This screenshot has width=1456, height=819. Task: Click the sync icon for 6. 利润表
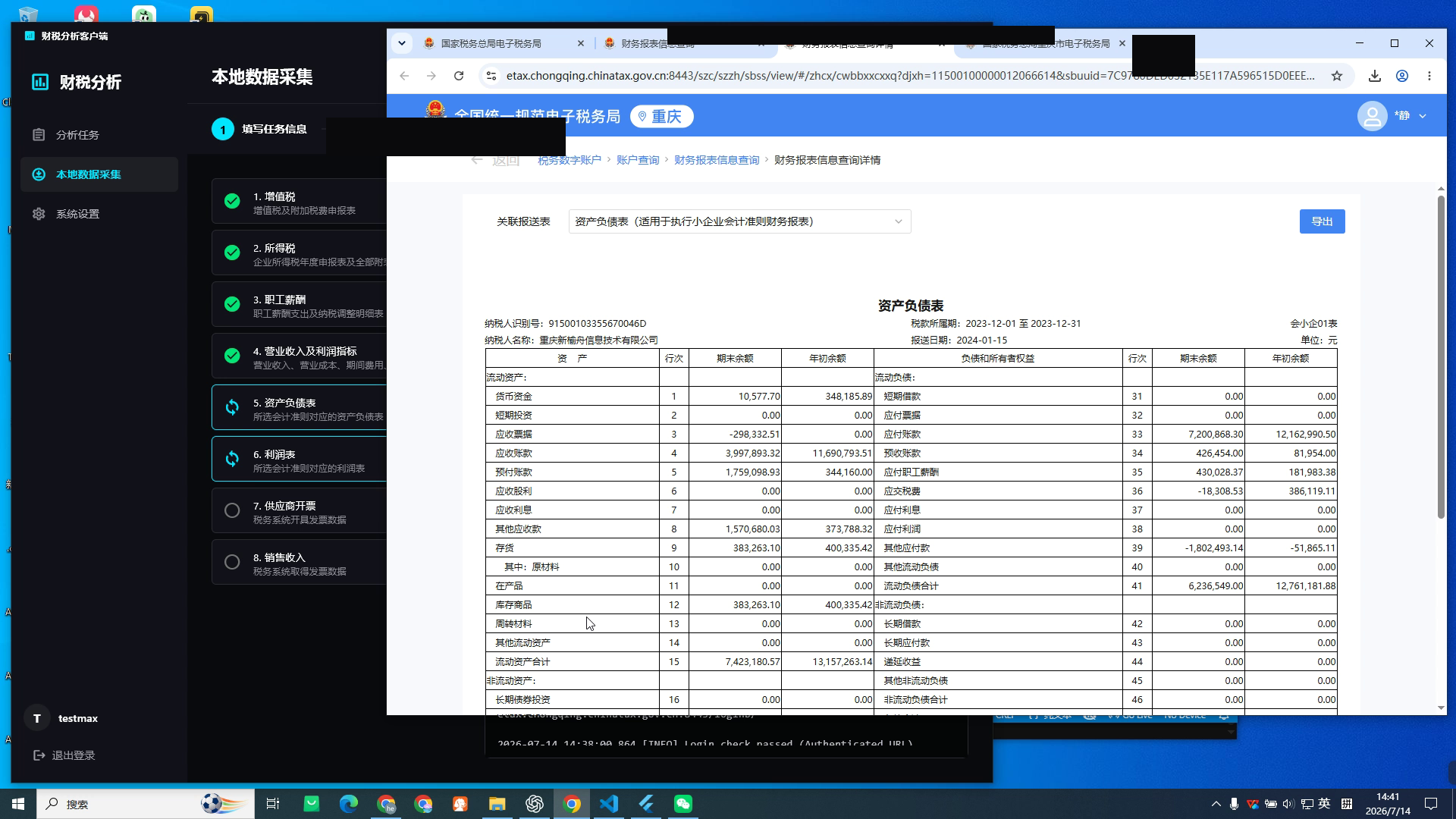click(232, 459)
